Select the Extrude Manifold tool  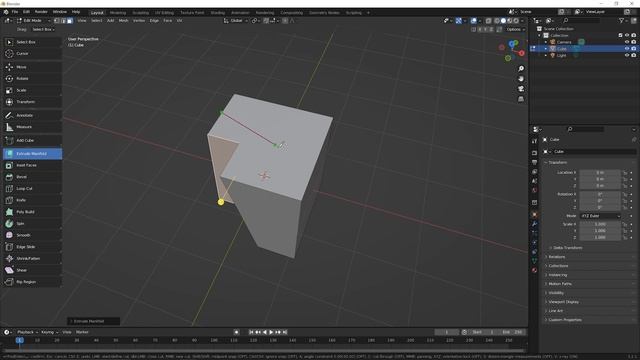tap(32, 154)
